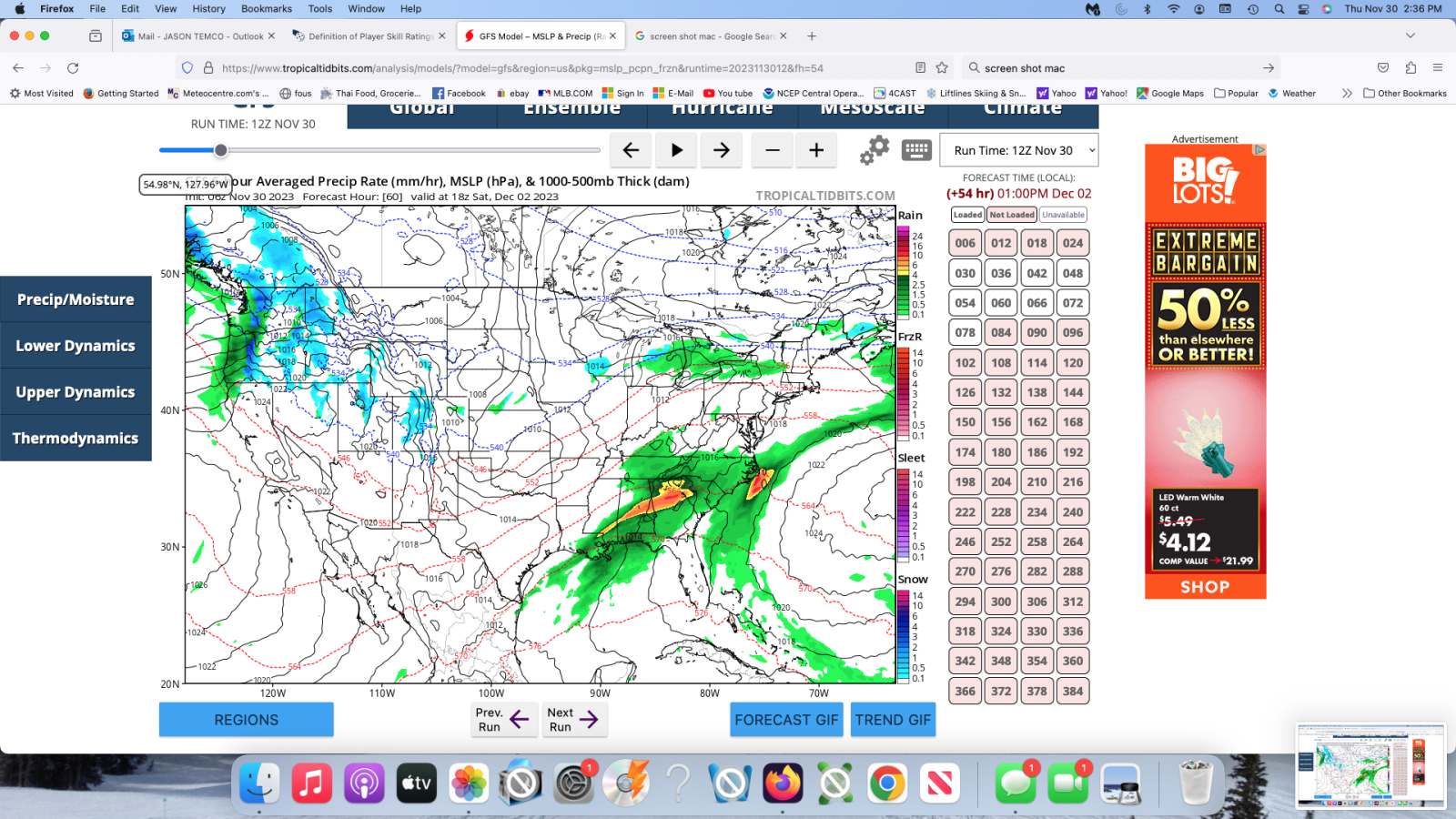Show more bookmarks overflow chevron
This screenshot has width=1456, height=819.
tap(1347, 93)
